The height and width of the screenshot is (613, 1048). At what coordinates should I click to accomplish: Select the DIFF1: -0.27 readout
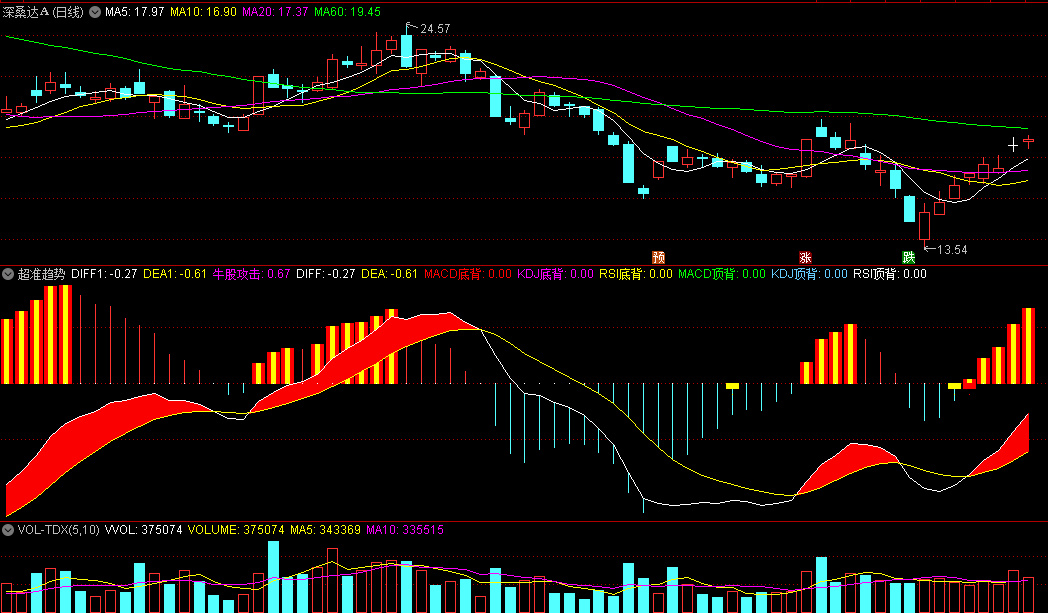tap(104, 274)
